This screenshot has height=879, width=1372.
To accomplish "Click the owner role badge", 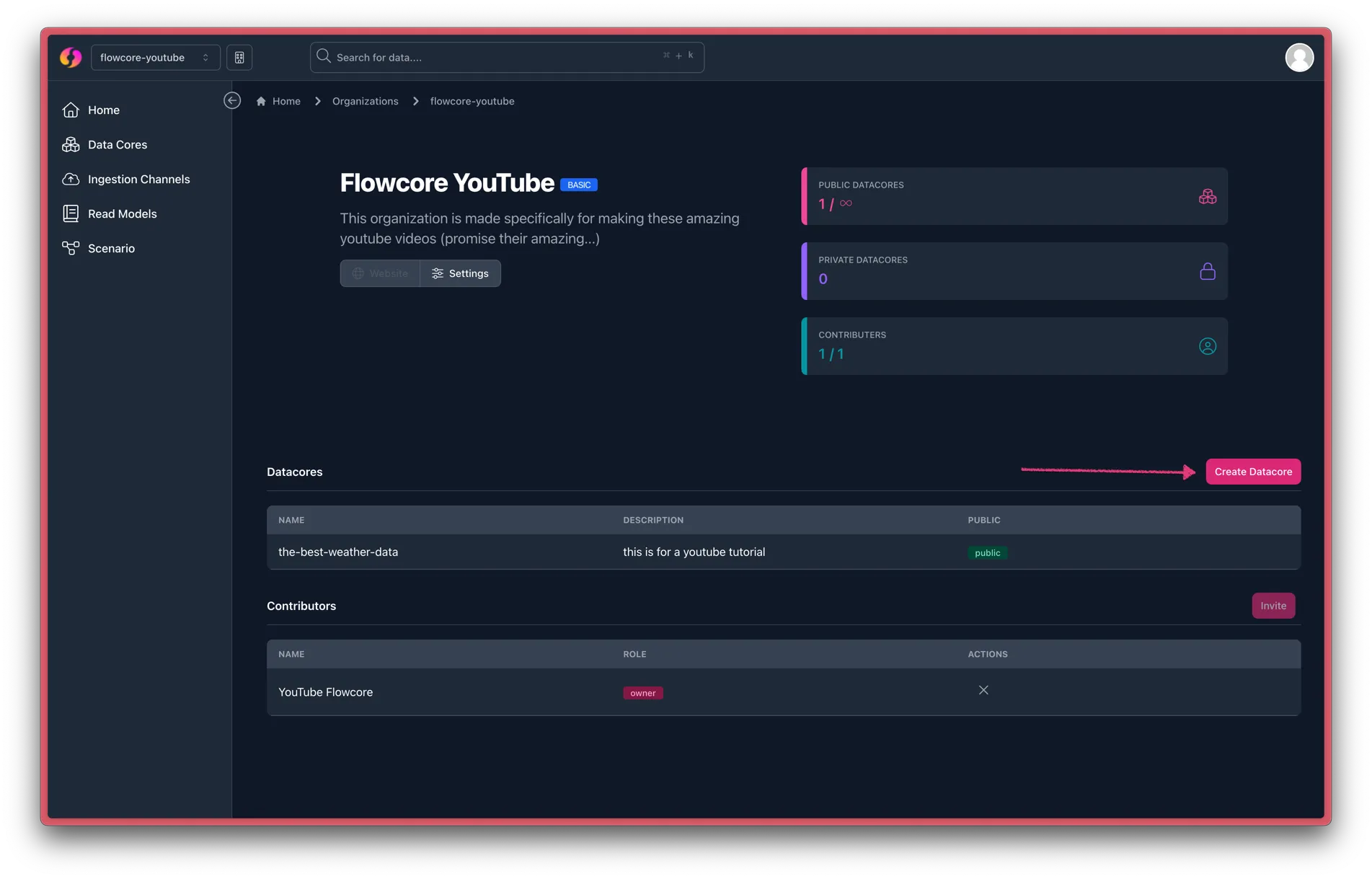I will 643,693.
